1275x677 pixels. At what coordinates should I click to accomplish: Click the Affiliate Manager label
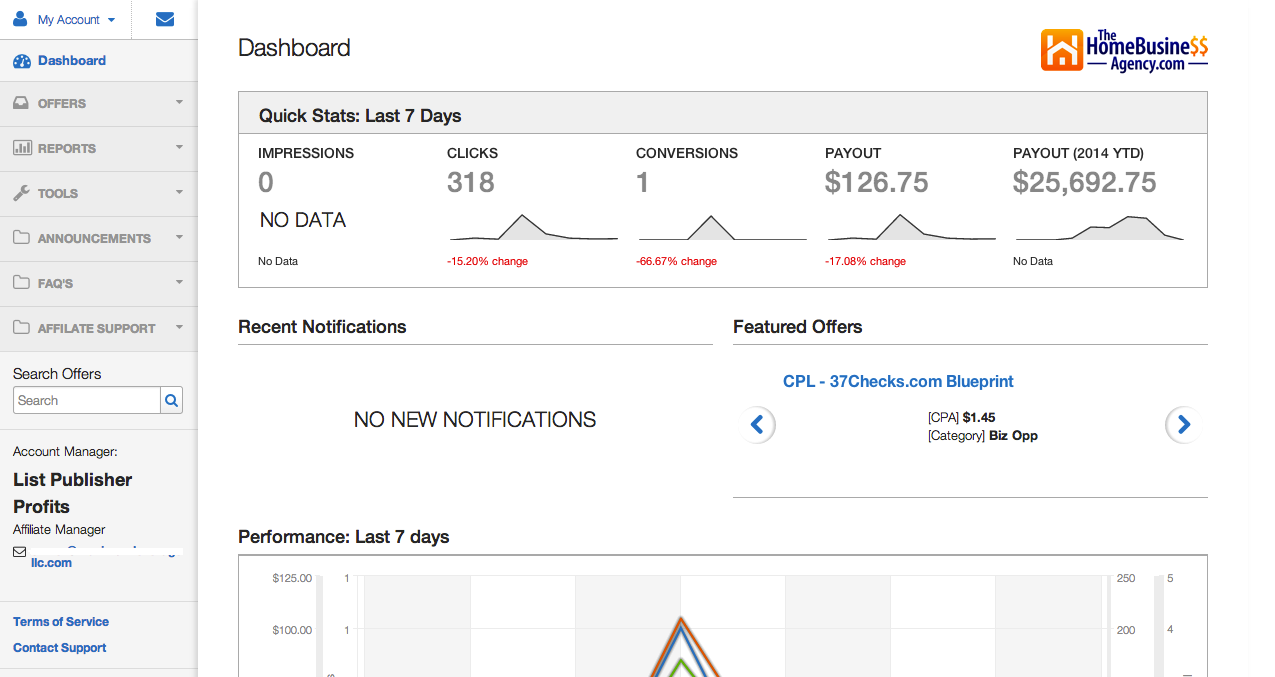pos(59,530)
